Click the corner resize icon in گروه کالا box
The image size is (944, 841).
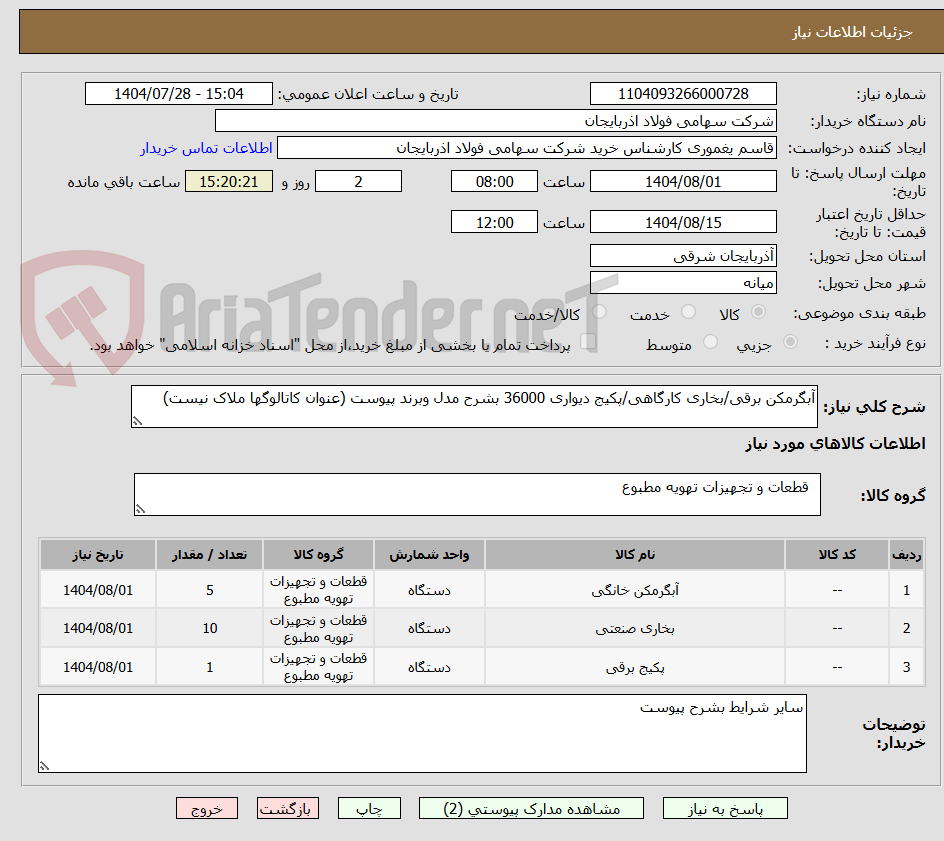pyautogui.click(x=142, y=508)
